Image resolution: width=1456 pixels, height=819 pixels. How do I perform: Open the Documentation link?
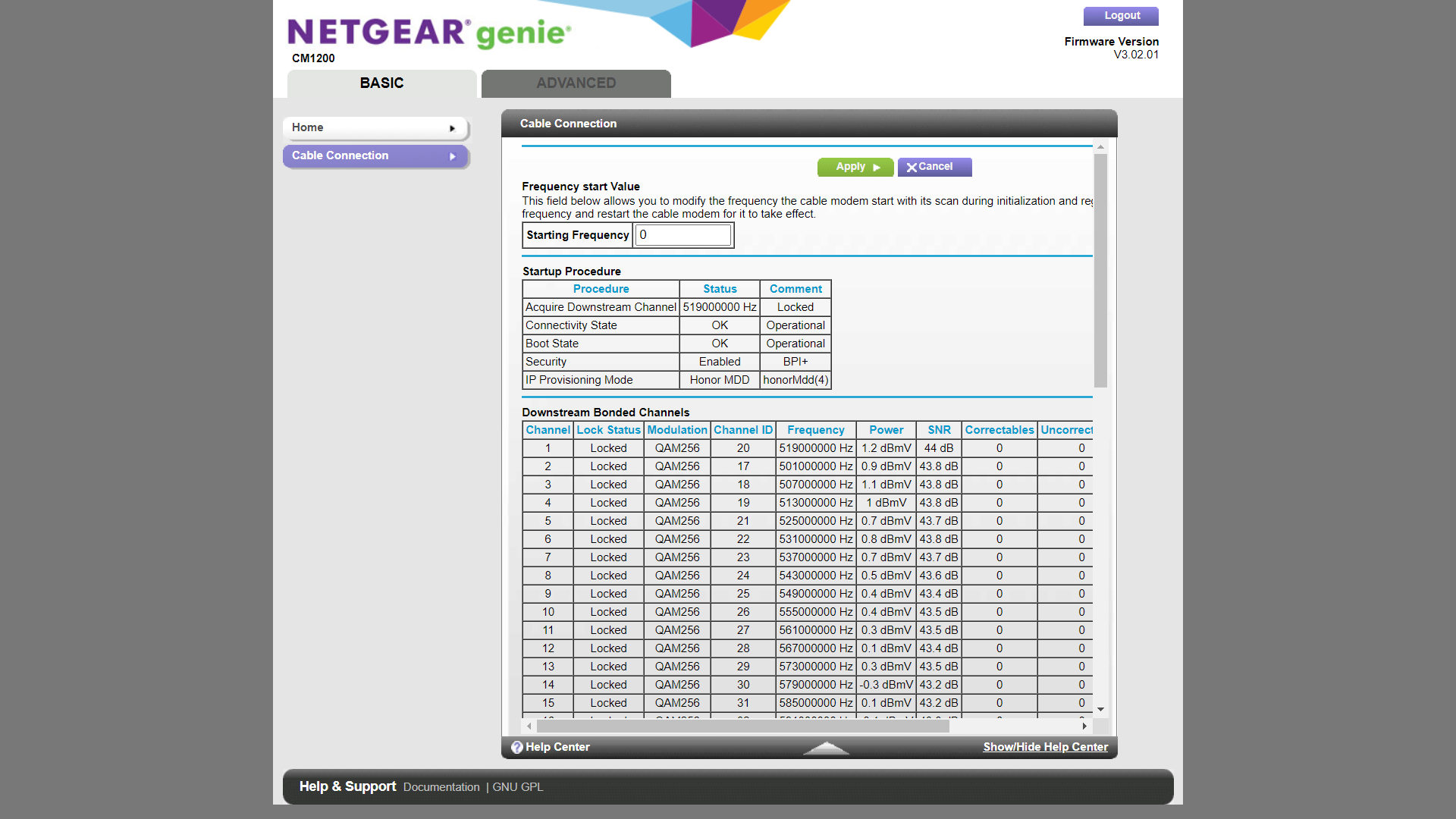click(441, 787)
